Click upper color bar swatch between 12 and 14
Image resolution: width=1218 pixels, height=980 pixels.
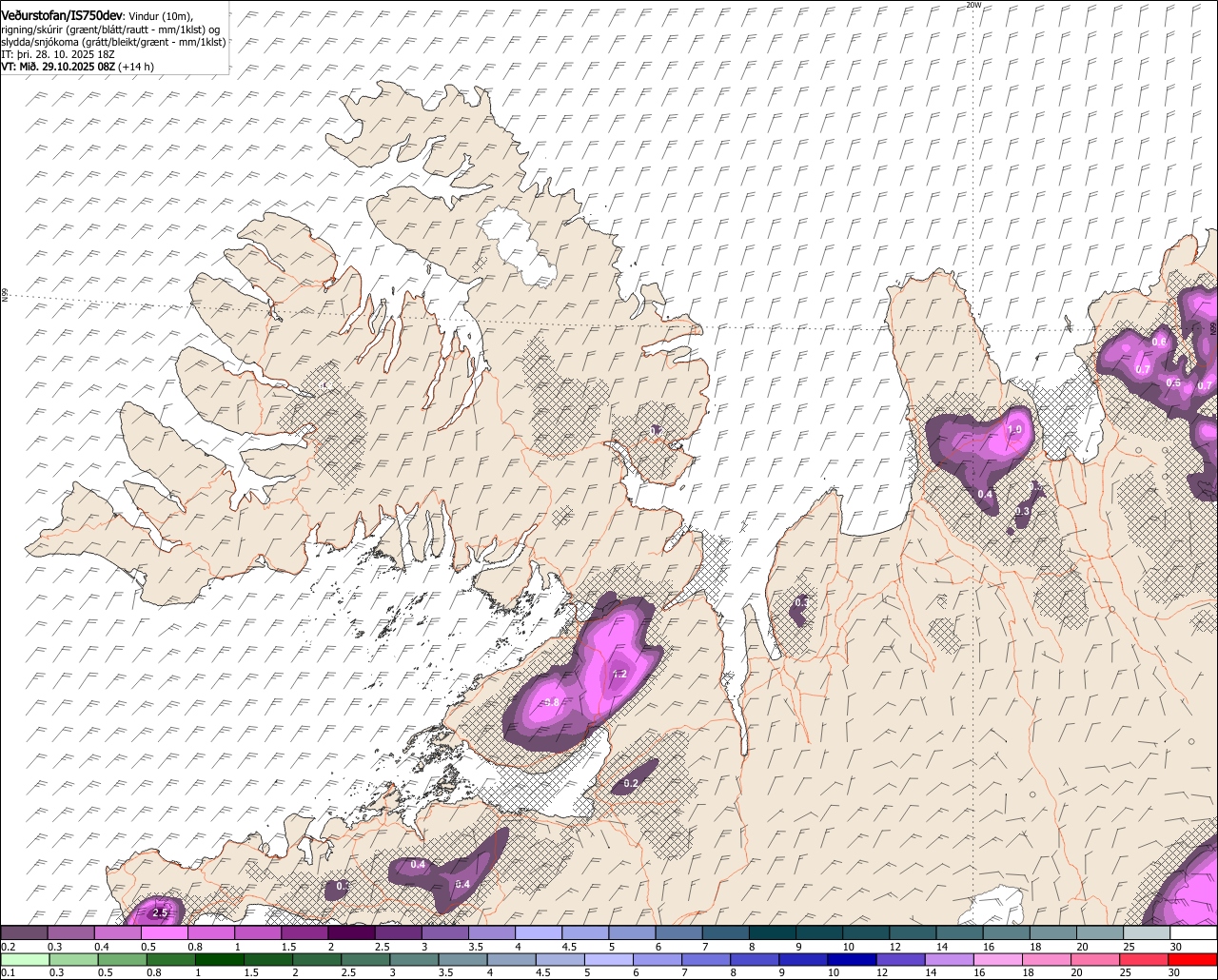click(913, 933)
